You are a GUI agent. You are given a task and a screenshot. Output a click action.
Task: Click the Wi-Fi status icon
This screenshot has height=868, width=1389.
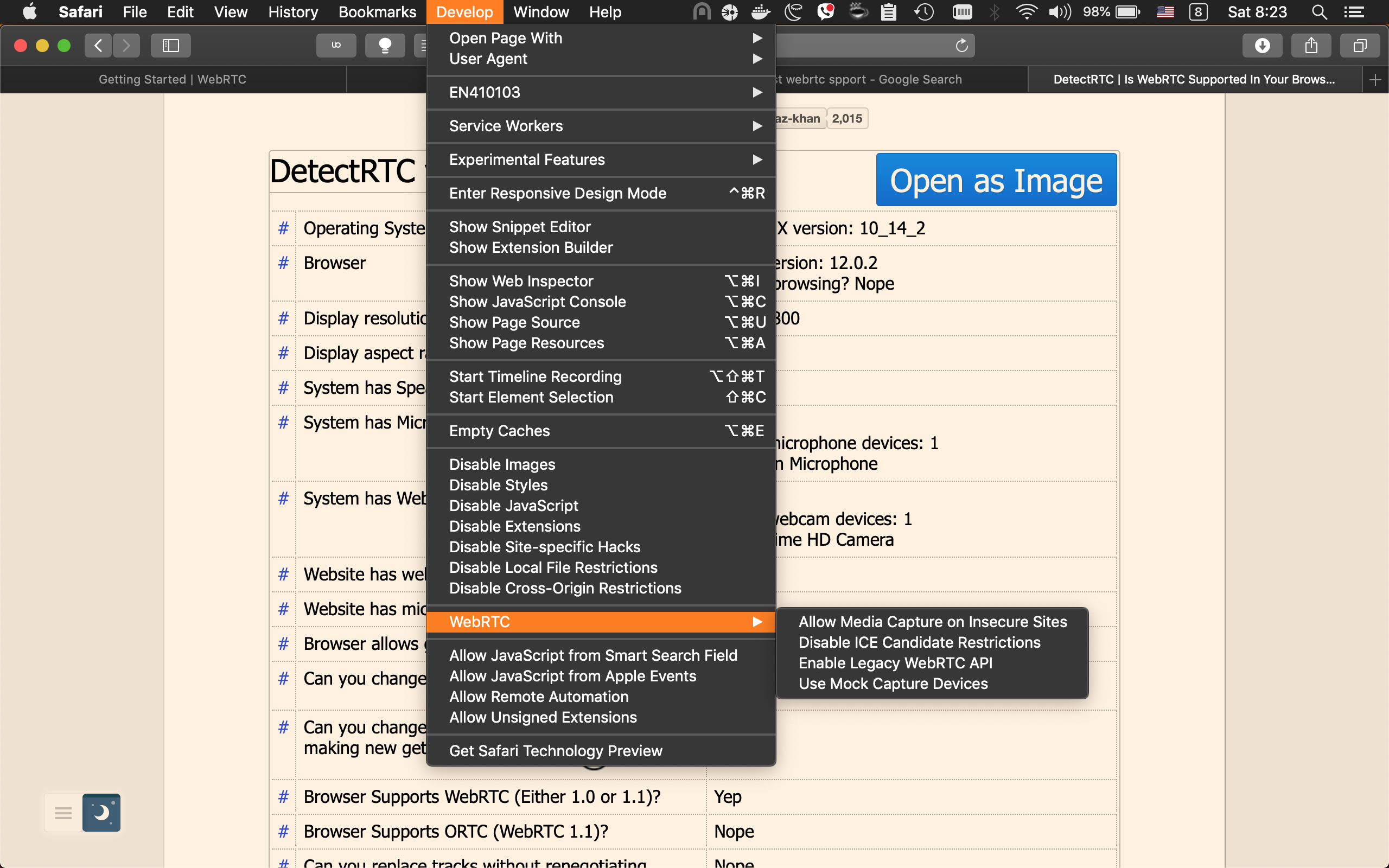click(1026, 11)
